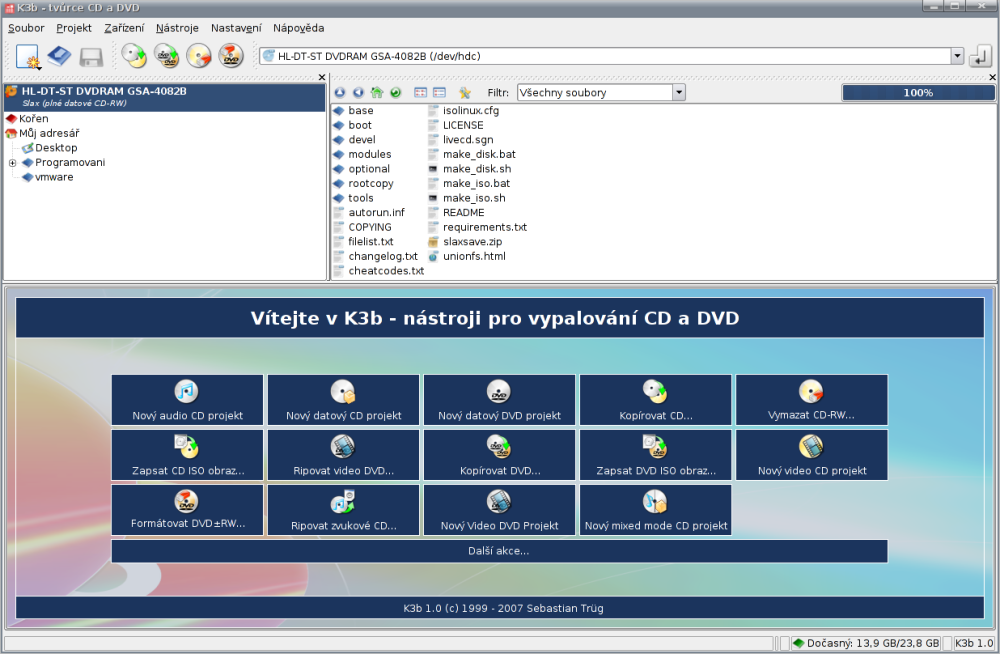Image resolution: width=1000 pixels, height=654 pixels.
Task: Click the Erase CD-RW toolbar icon
Action: (x=199, y=56)
